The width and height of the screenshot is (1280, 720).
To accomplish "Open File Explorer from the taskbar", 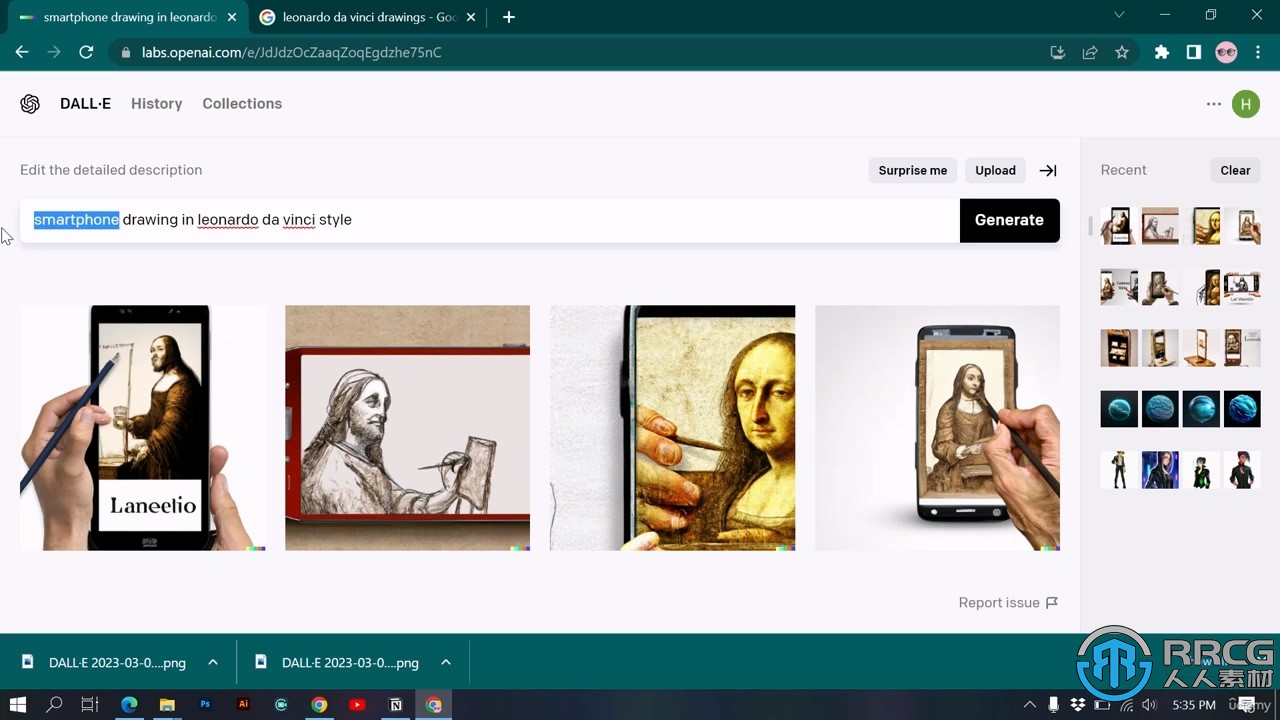I will click(x=167, y=705).
